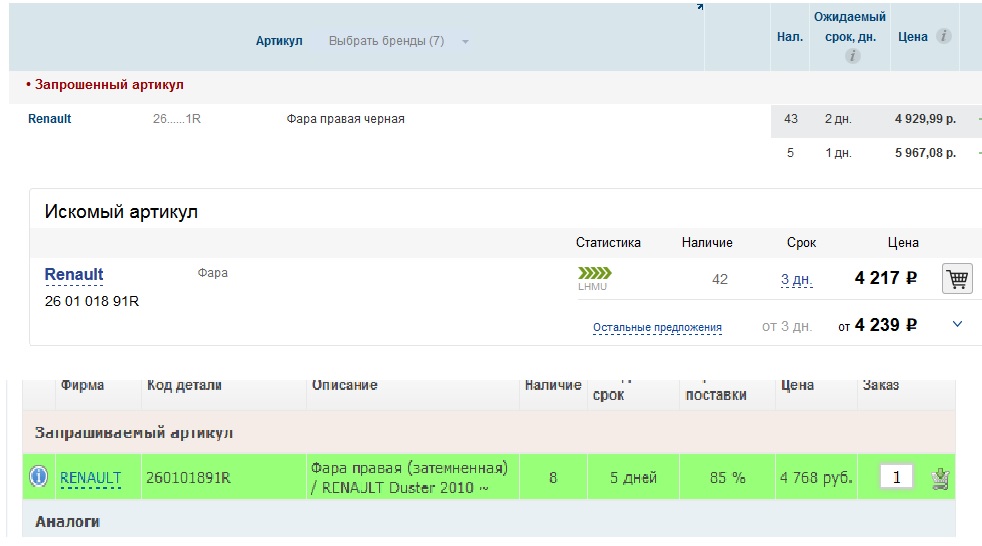Expand offers with chevron beside 4 239 ₽

957,324
